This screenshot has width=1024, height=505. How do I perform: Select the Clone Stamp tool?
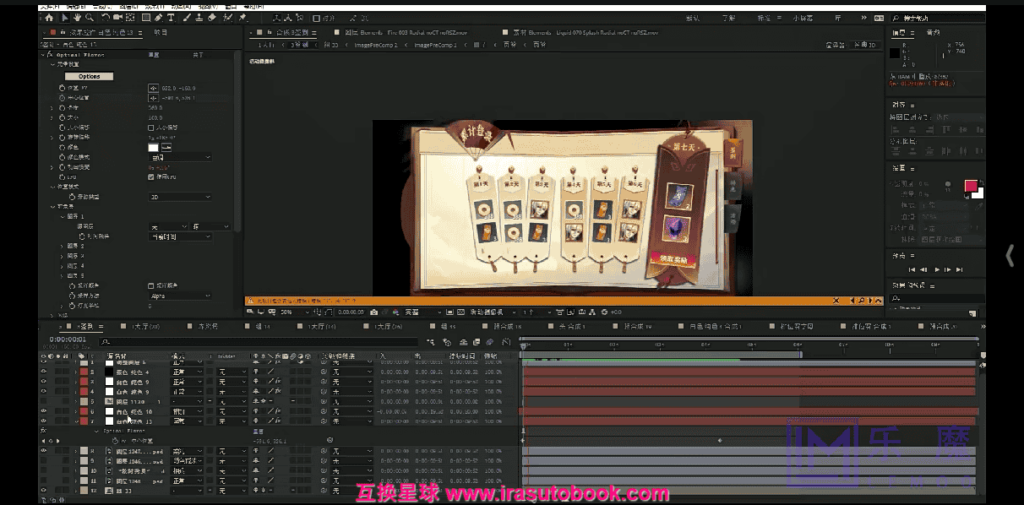pyautogui.click(x=199, y=18)
